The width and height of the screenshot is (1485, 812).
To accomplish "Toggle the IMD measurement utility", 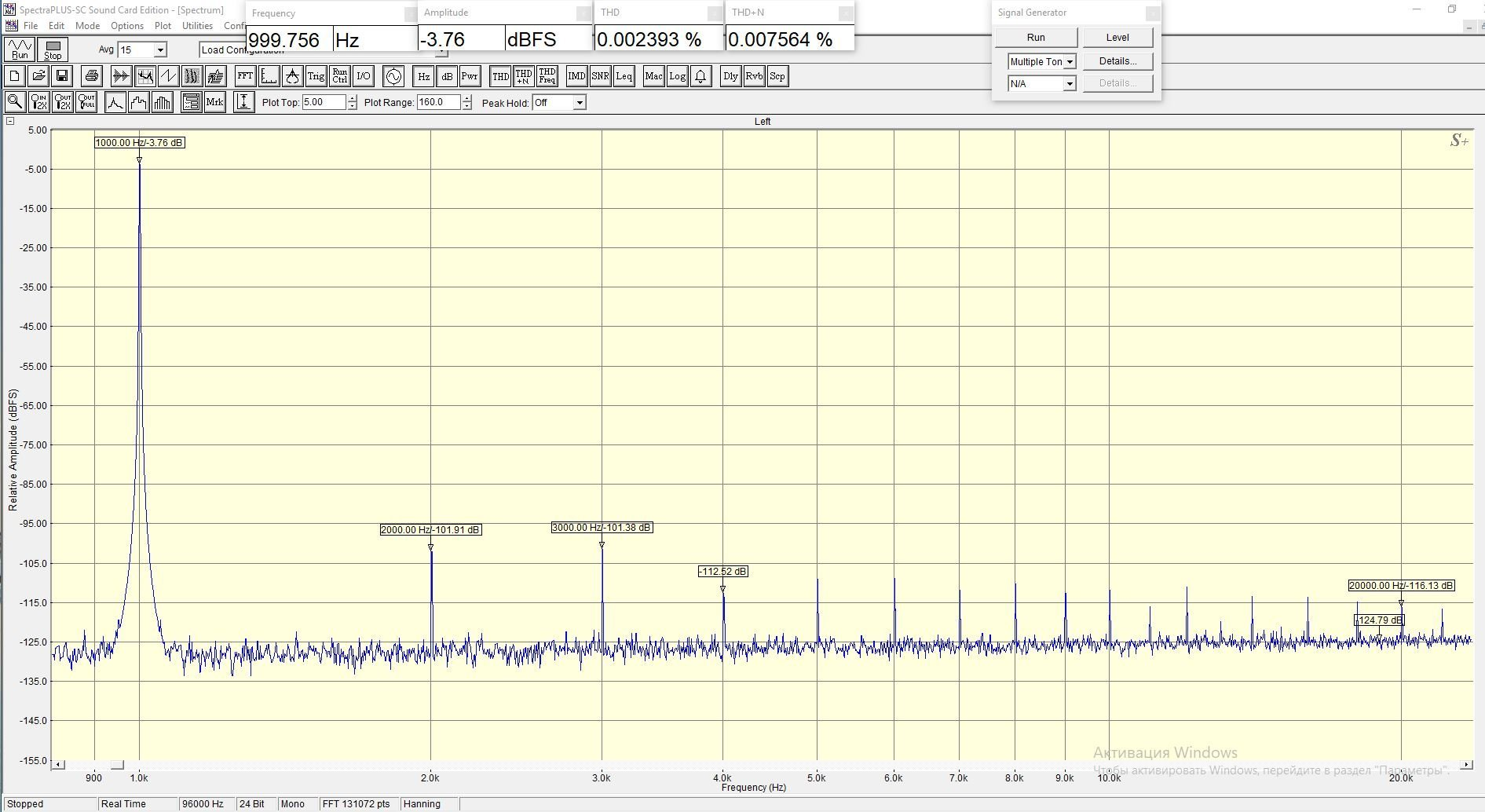I will 576,76.
